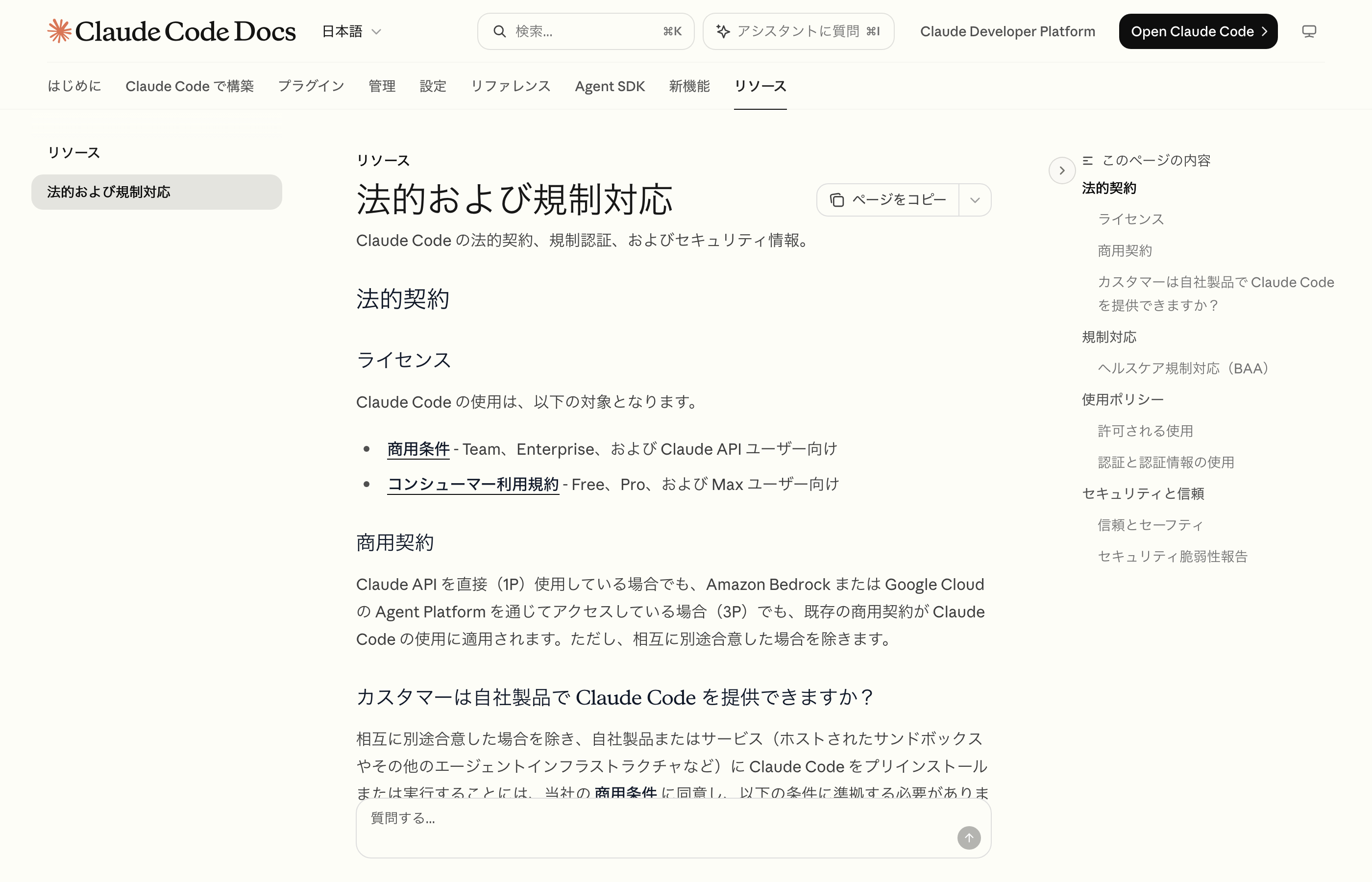Jump to 許可される使用 in page contents
The width and height of the screenshot is (1372, 882).
click(1145, 431)
